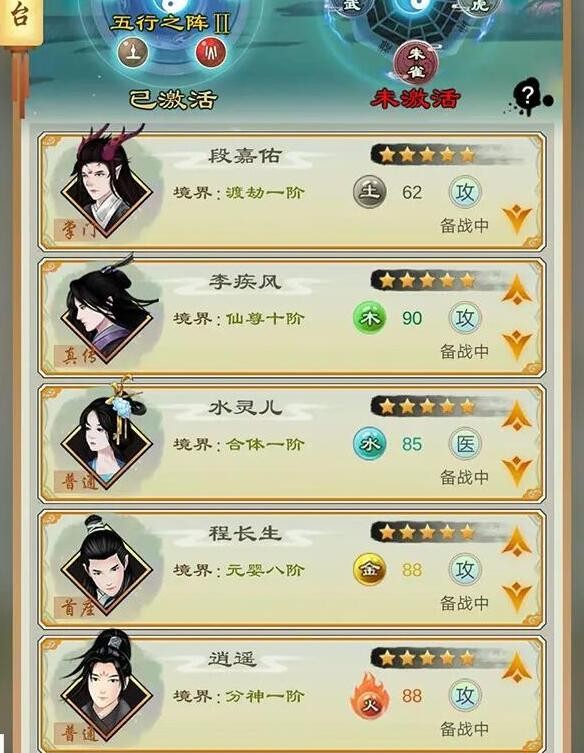584x753 pixels.
Task: Toggle 备战中 status for 逍遥
Action: [464, 729]
